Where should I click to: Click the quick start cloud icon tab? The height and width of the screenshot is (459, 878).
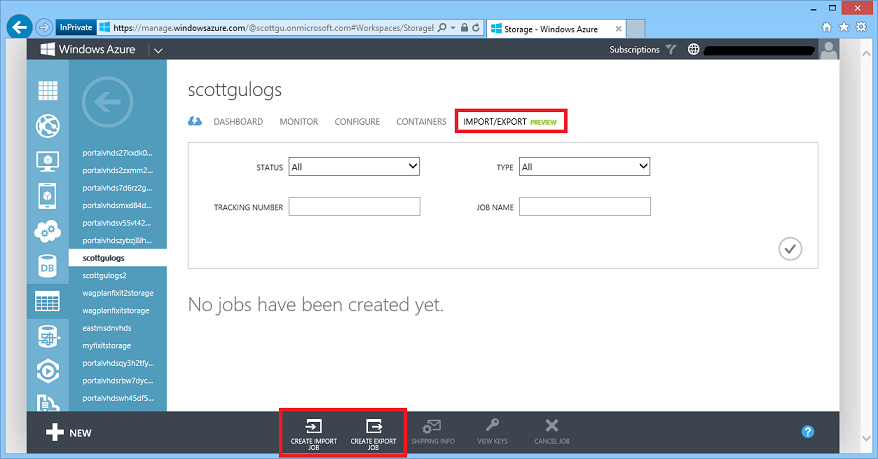click(195, 121)
